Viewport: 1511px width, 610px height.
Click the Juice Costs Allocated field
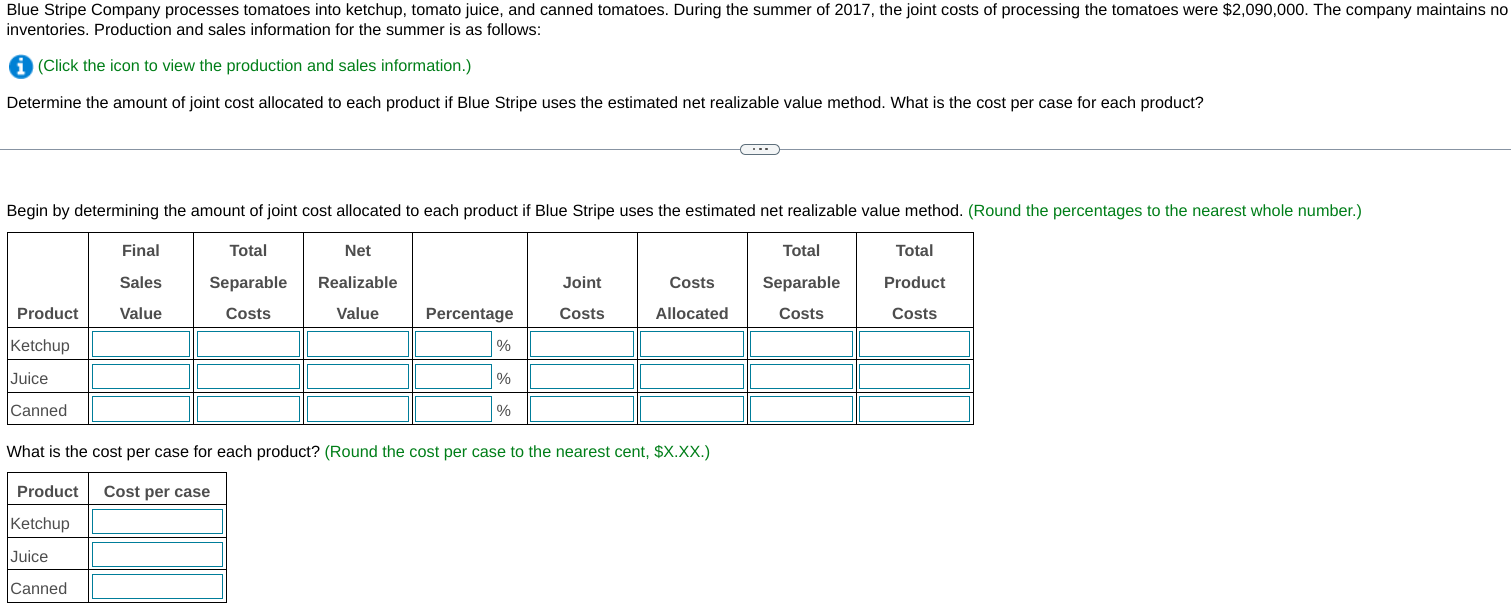pyautogui.click(x=691, y=376)
